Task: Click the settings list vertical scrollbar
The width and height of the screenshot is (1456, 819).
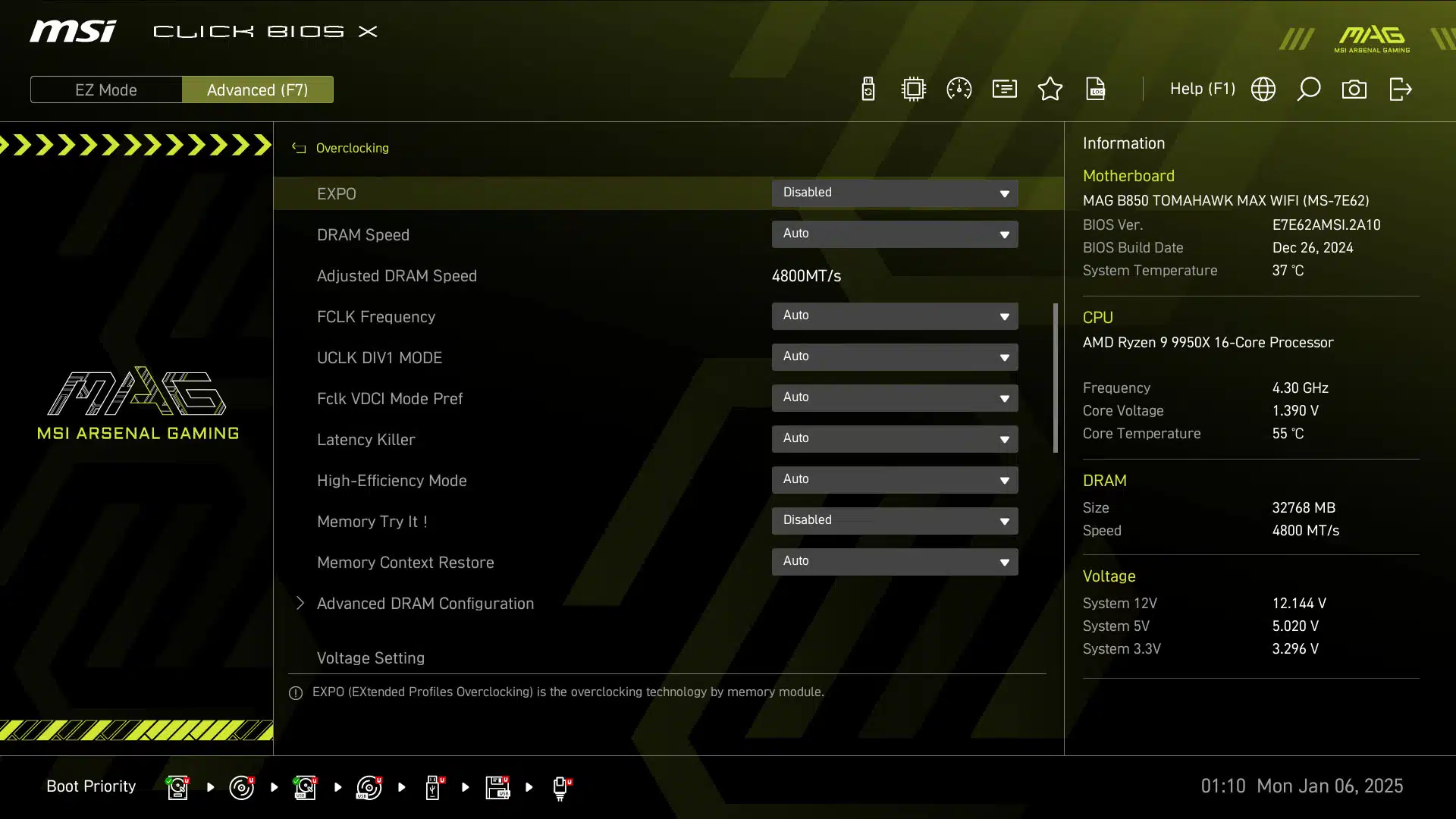Action: (1055, 378)
